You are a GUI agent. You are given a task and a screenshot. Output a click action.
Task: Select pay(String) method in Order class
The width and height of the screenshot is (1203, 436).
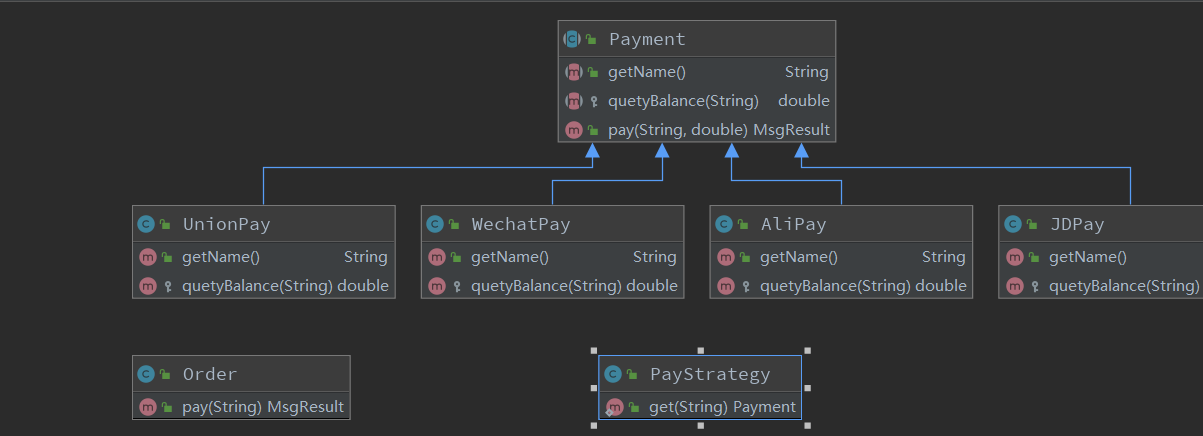click(x=241, y=407)
